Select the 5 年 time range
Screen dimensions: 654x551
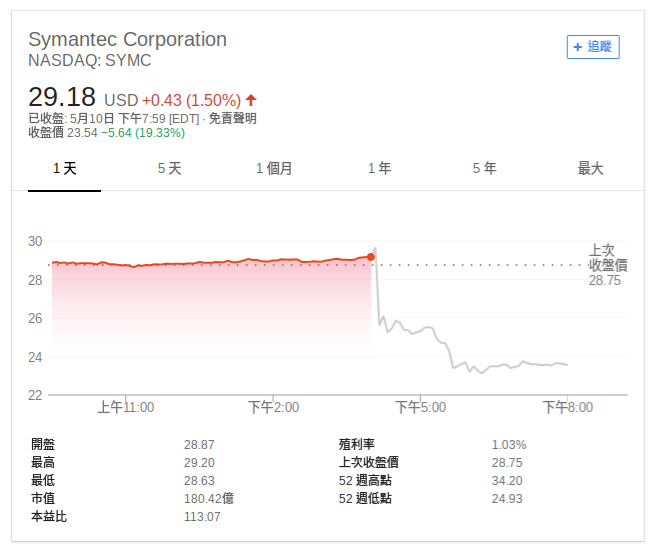coord(484,168)
